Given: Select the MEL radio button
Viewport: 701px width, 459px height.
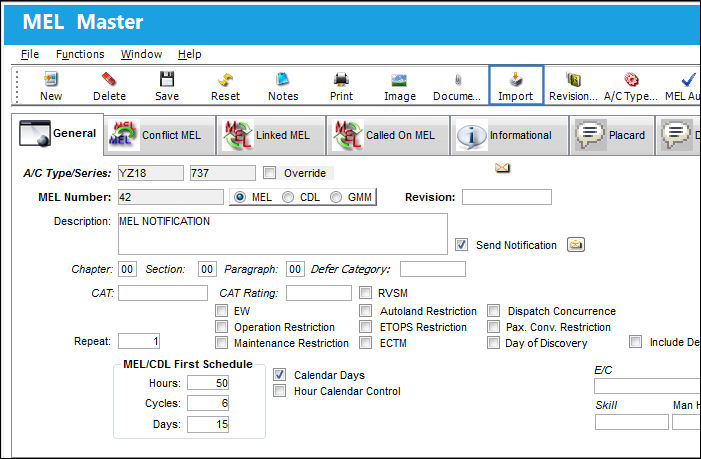Looking at the screenshot, I should point(240,197).
